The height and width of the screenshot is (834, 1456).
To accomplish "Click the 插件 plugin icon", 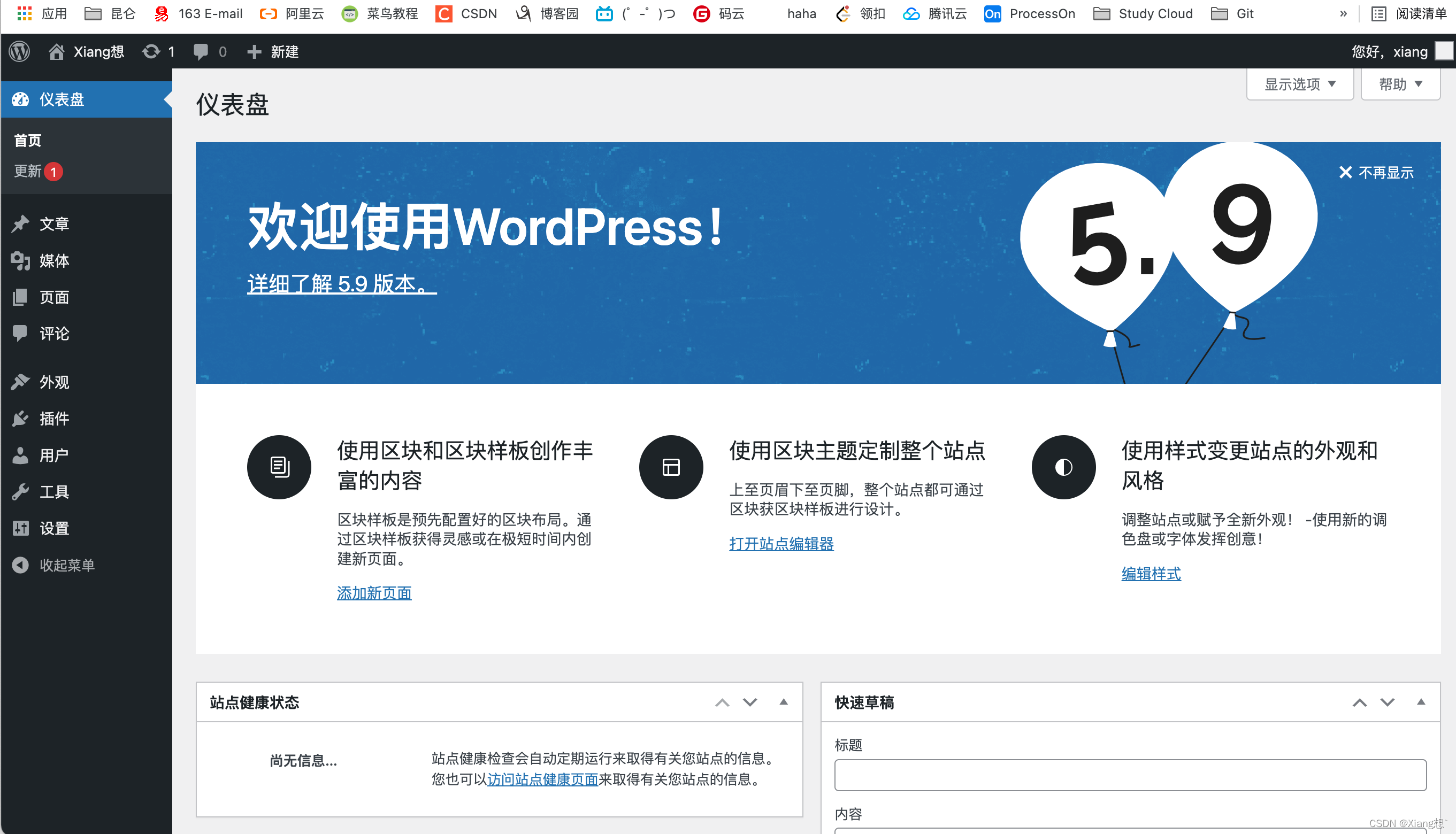I will 20,418.
